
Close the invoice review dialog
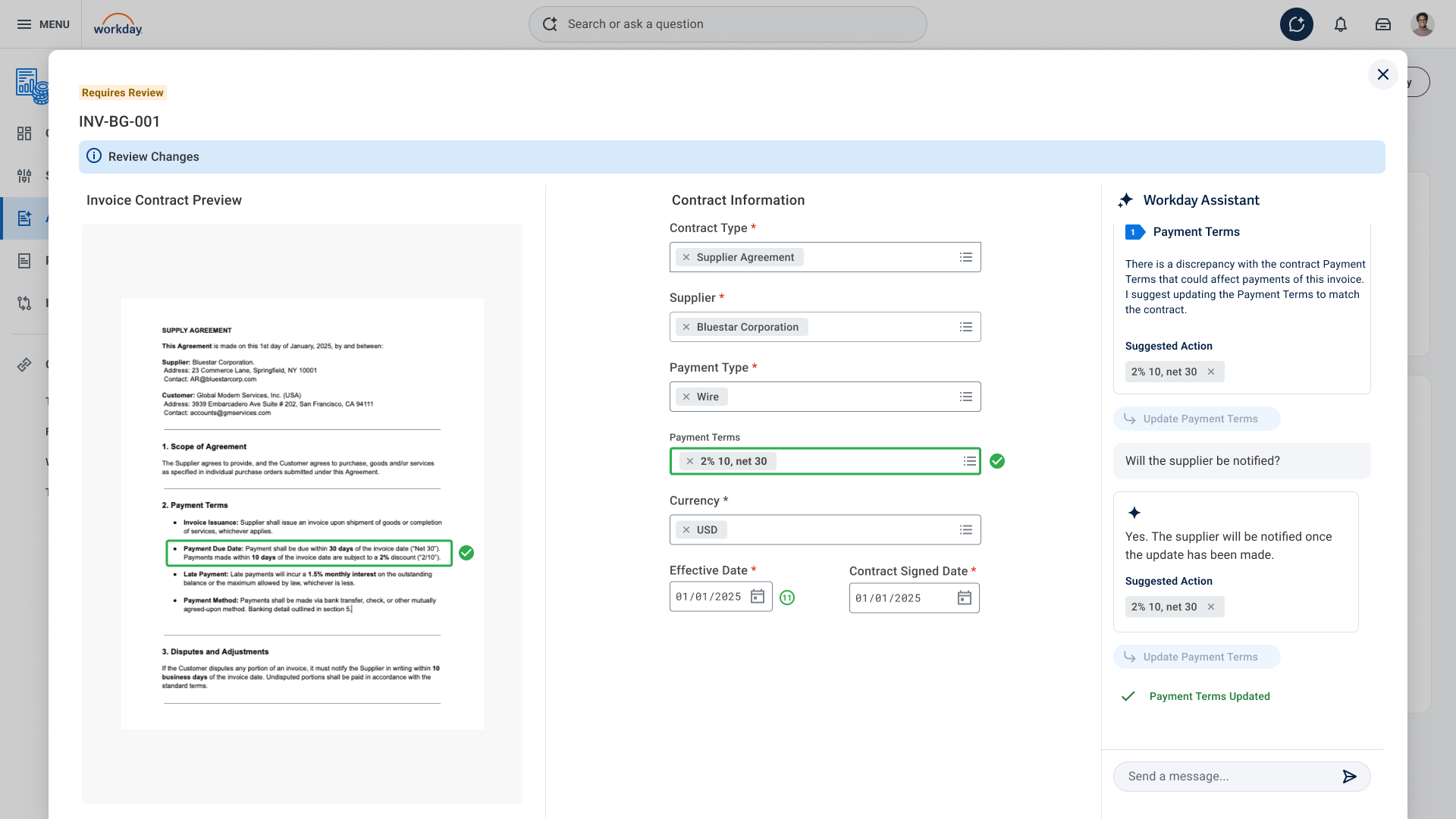click(1382, 74)
